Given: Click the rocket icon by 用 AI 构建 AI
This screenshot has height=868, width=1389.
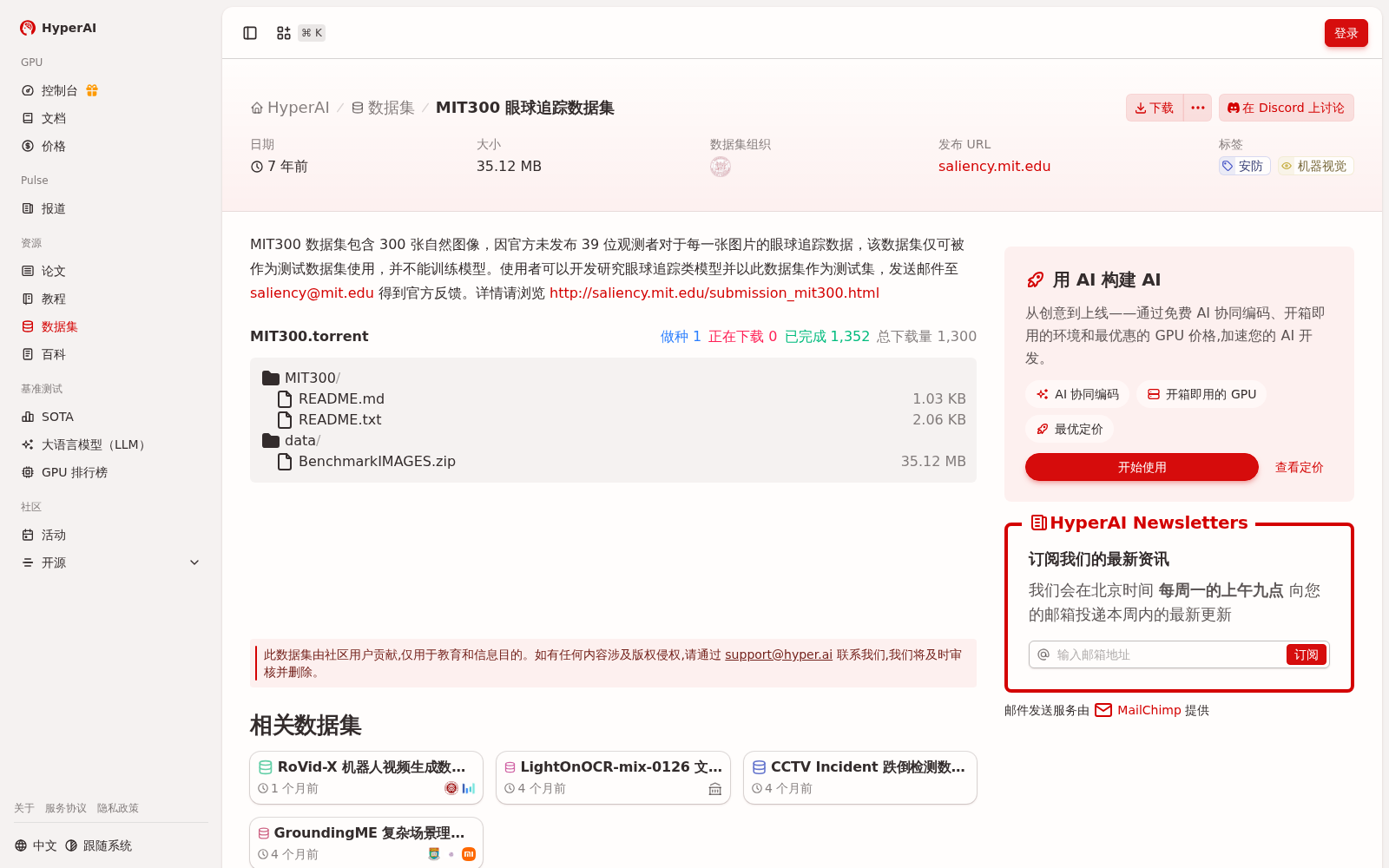Looking at the screenshot, I should click(x=1035, y=279).
